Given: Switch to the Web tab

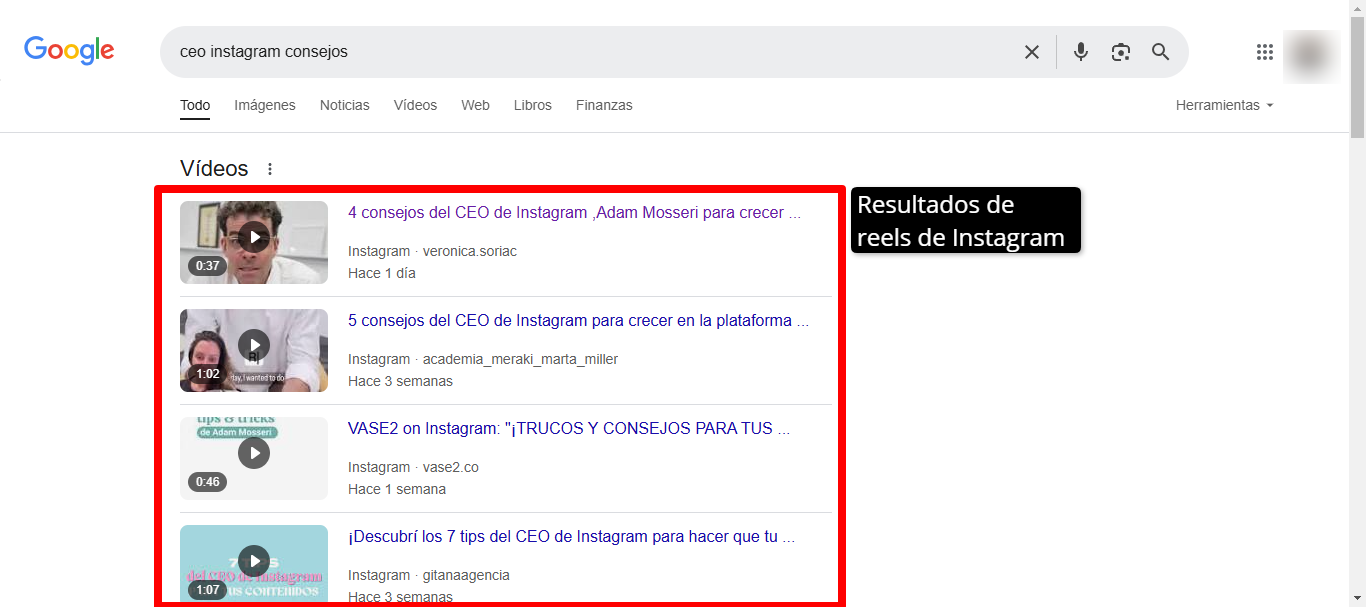Looking at the screenshot, I should [x=475, y=105].
